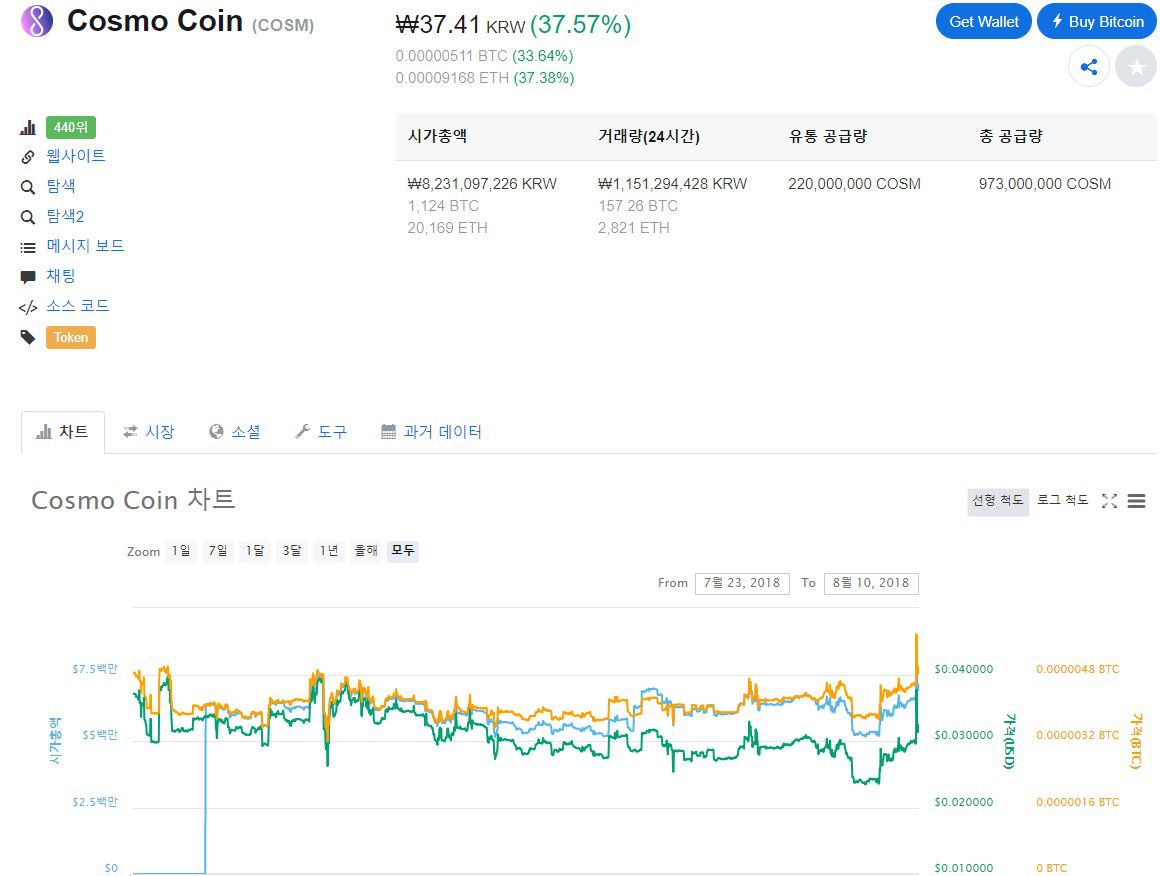This screenshot has height=876, width=1160.
Task: Switch to the 시장 tab
Action: pyautogui.click(x=149, y=432)
